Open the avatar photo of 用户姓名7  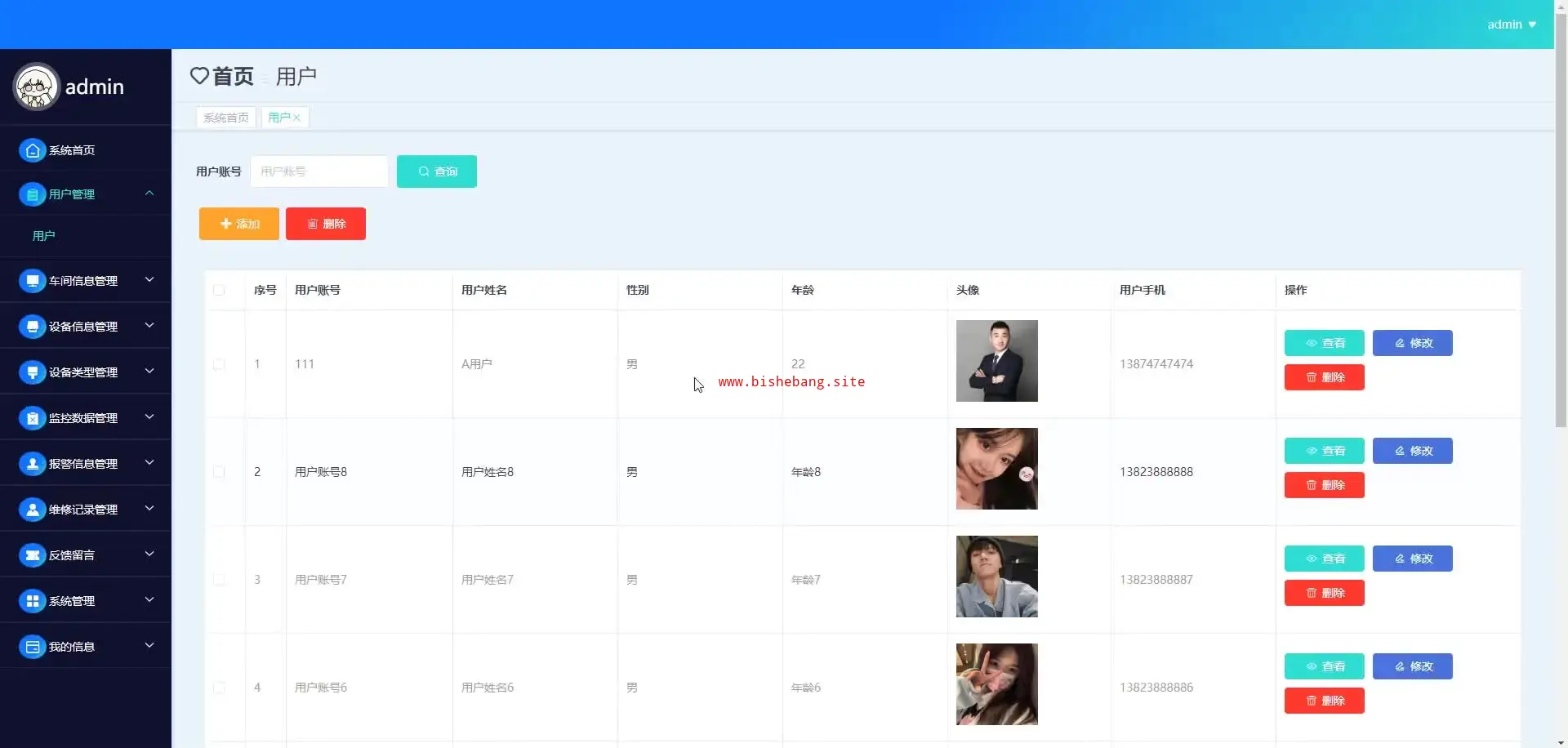[x=997, y=577]
